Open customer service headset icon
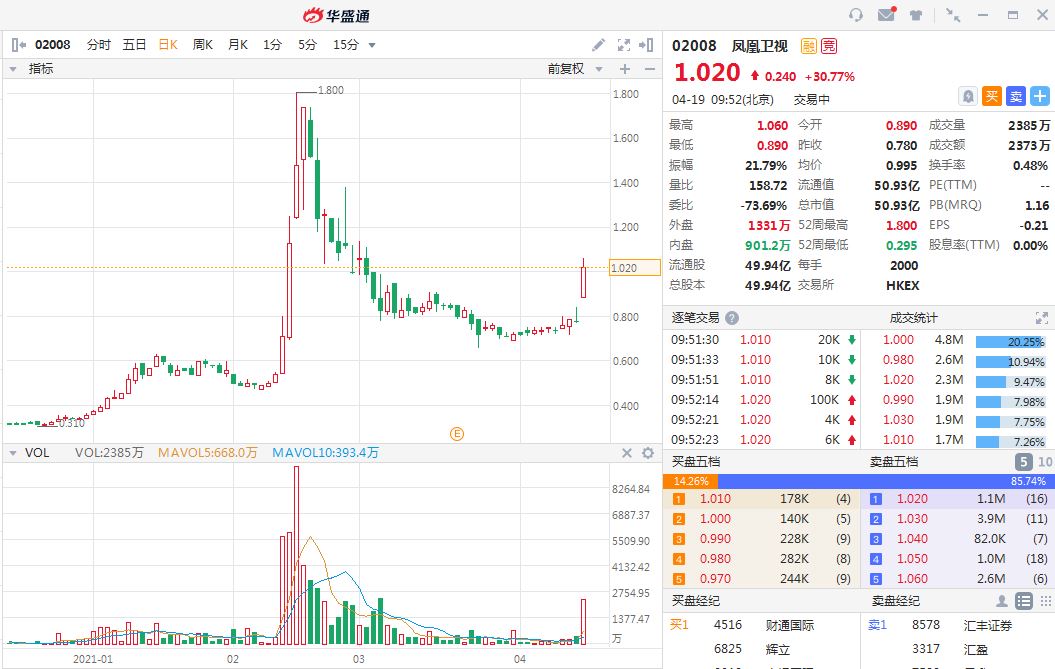Image resolution: width=1055 pixels, height=669 pixels. coord(856,15)
